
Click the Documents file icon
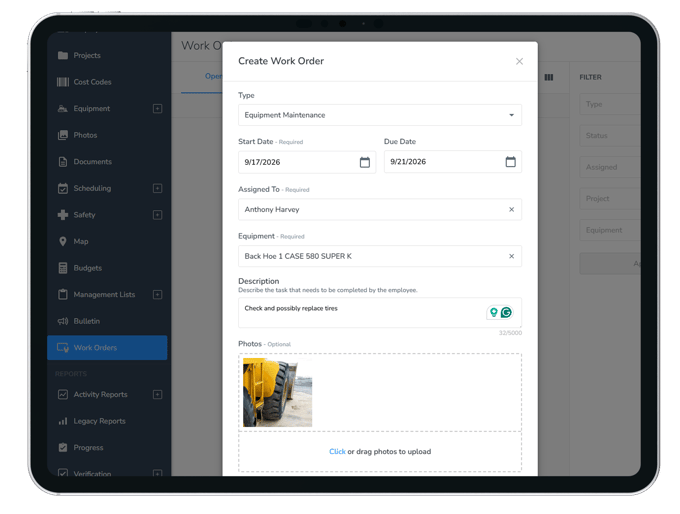point(63,162)
